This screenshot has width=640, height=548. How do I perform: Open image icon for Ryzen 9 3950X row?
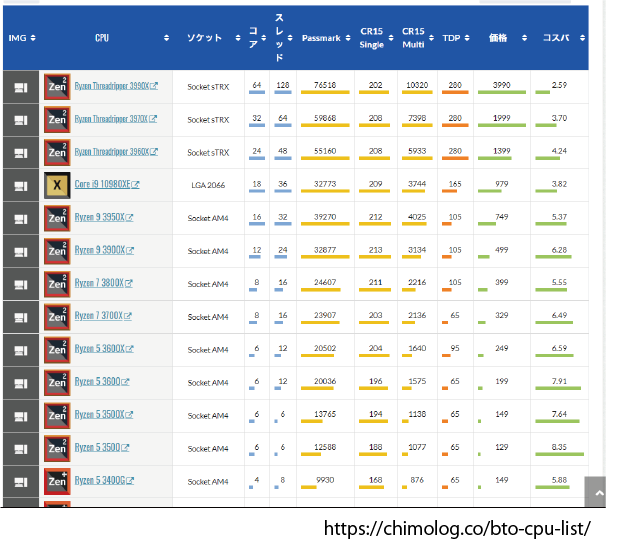tap(21, 219)
